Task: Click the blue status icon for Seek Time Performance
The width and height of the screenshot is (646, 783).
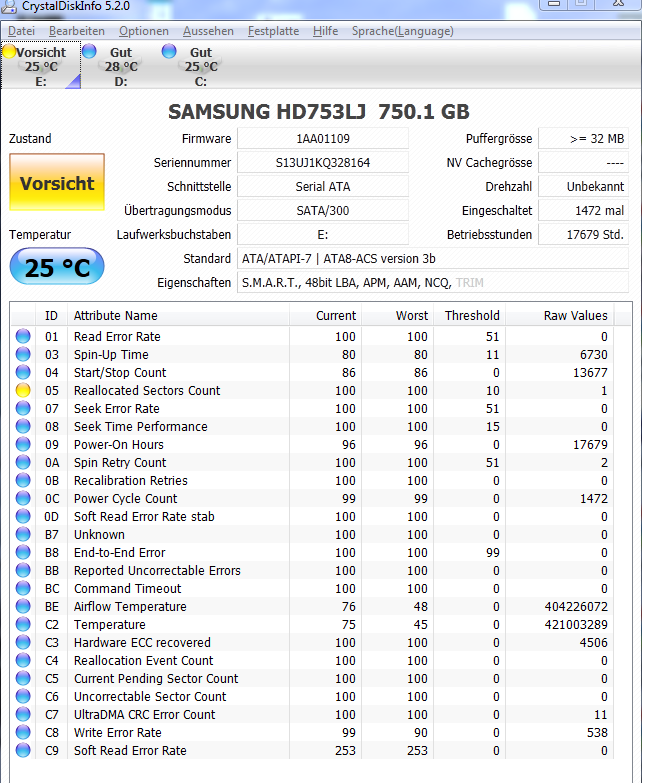Action: (x=23, y=426)
